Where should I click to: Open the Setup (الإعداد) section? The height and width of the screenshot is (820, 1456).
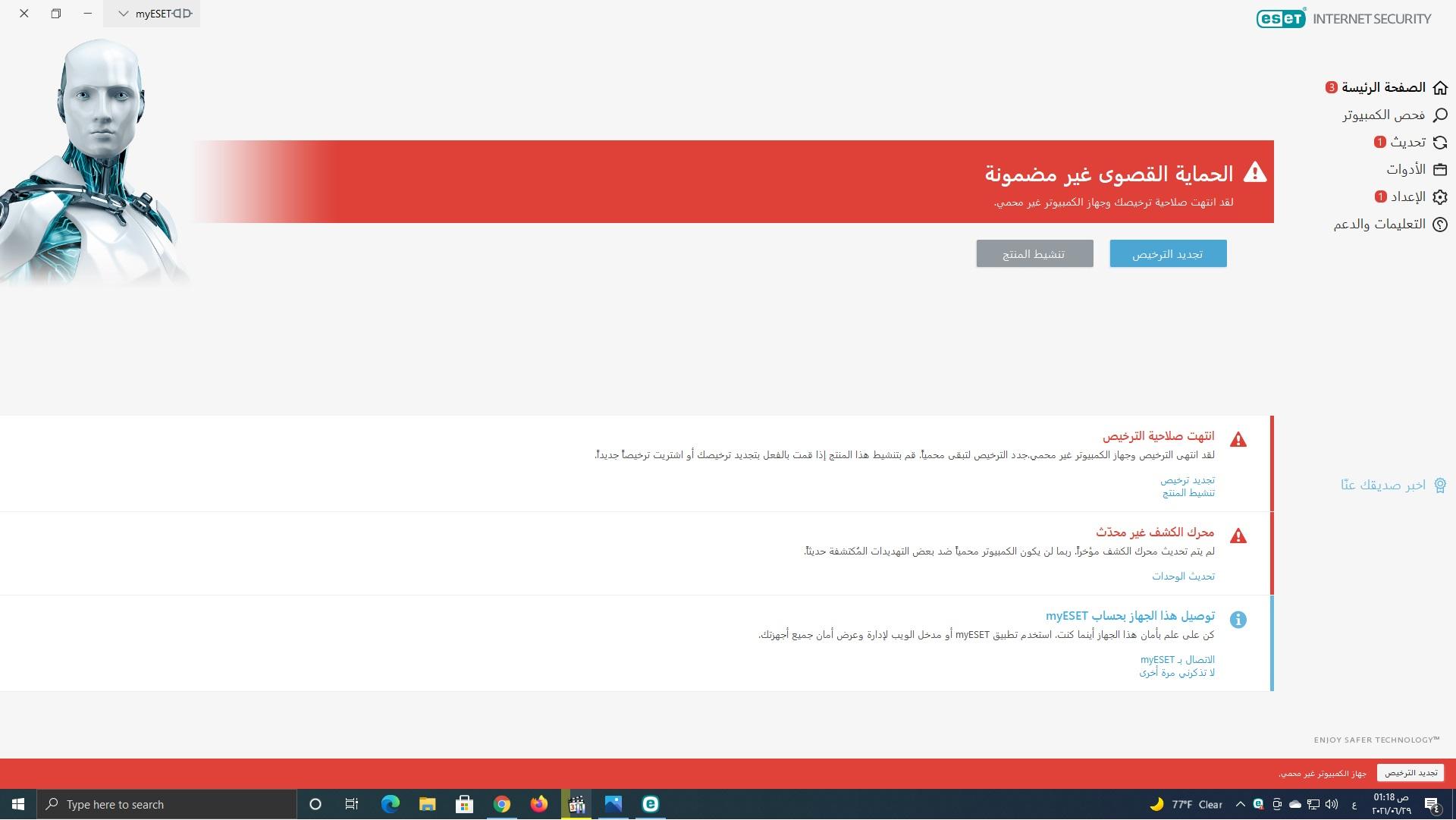point(1411,196)
